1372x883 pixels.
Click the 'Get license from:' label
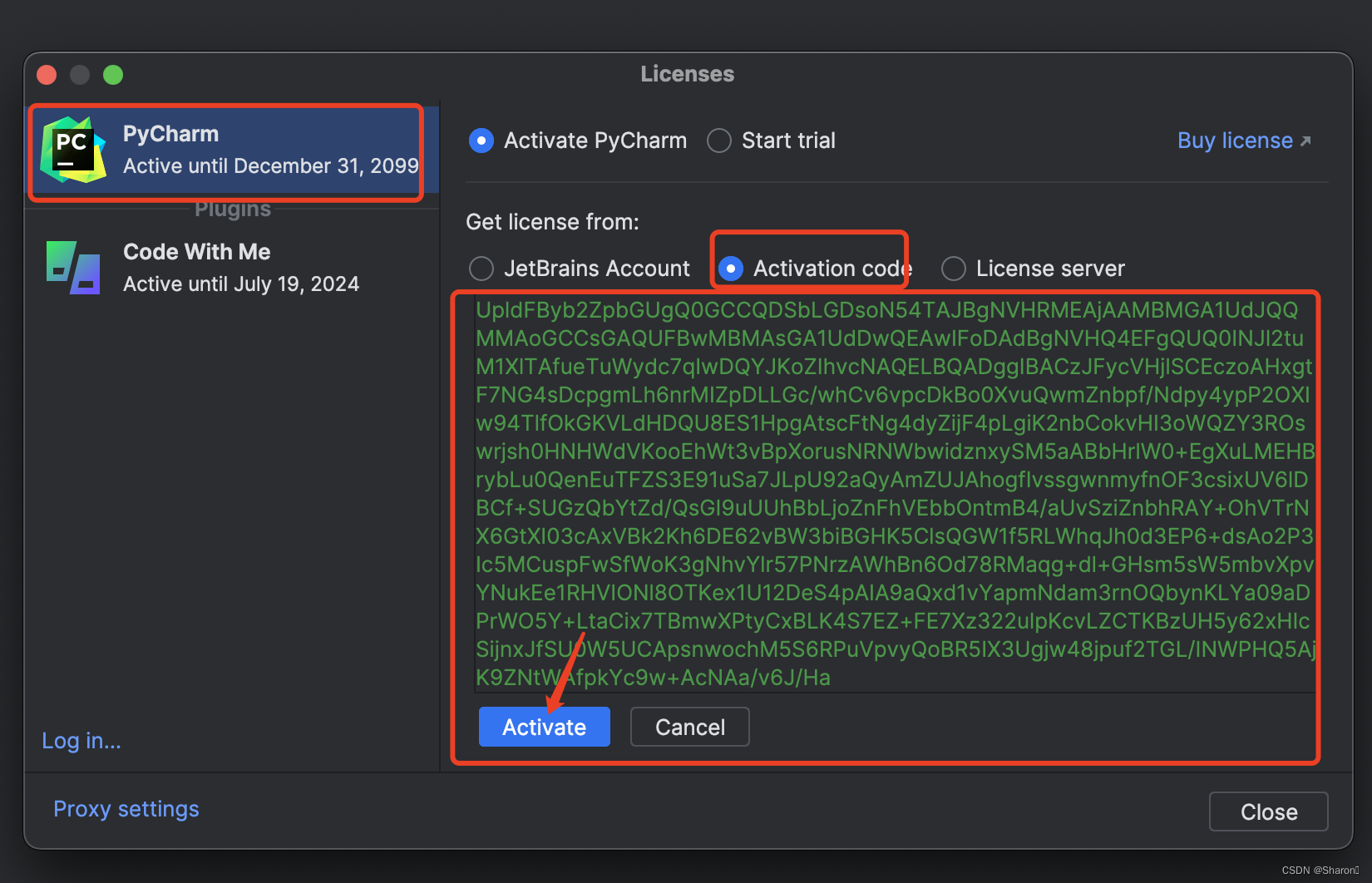coord(552,222)
